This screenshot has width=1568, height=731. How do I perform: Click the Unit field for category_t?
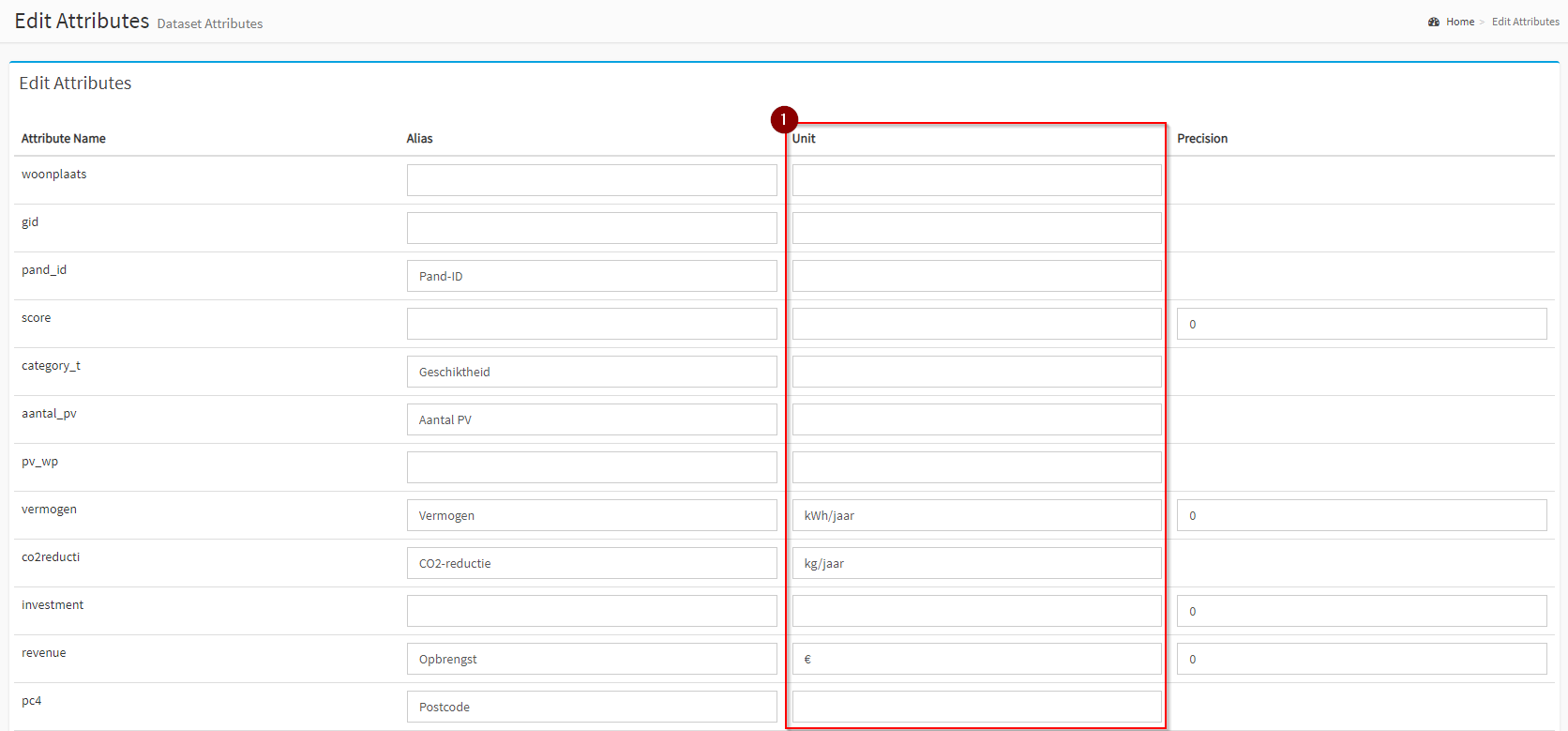point(977,372)
